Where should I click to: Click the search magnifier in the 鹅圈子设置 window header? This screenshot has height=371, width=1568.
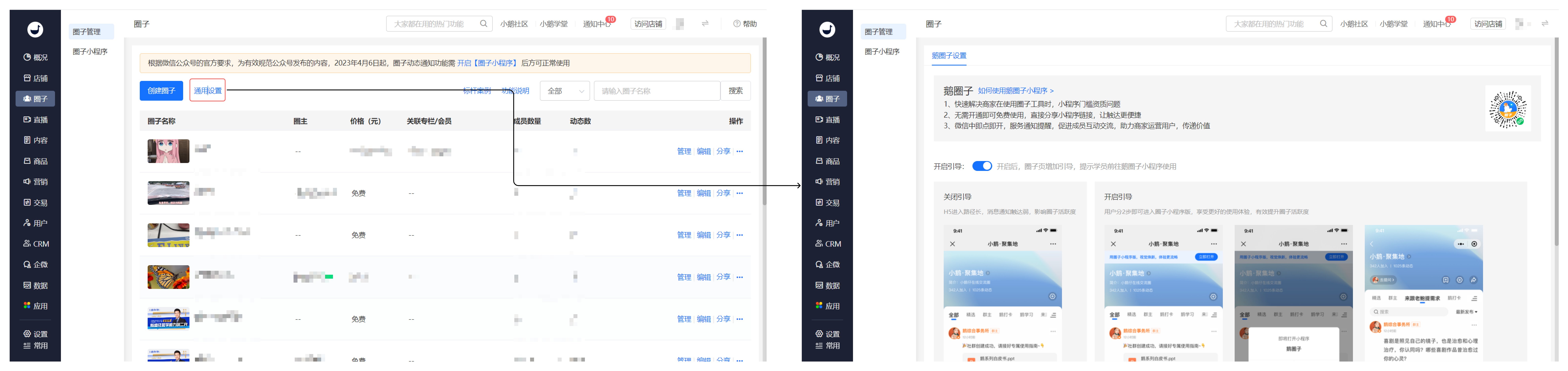pyautogui.click(x=1323, y=24)
